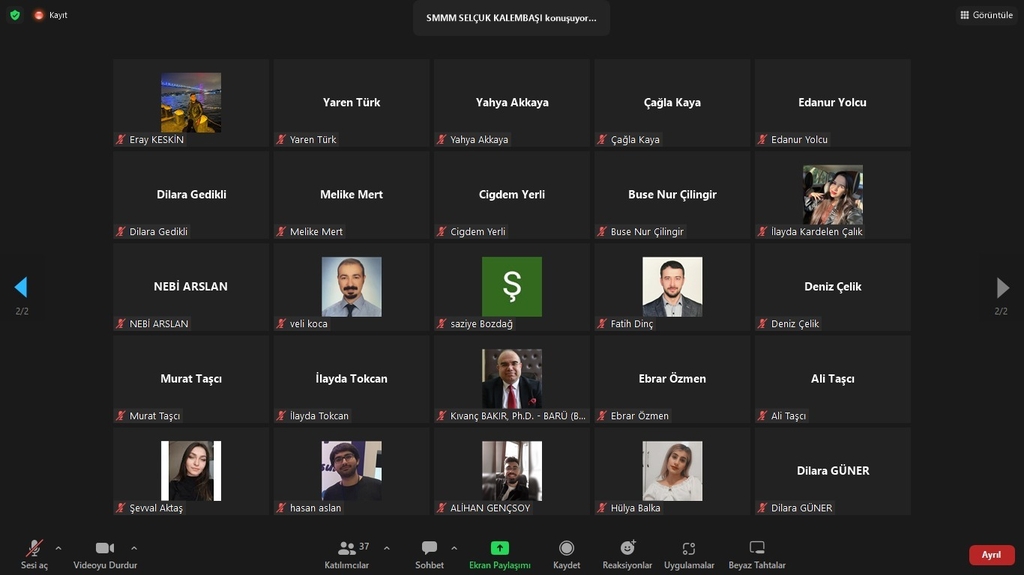Click muted mic icon beside Edanur Yolcu label
The width and height of the screenshot is (1024, 575).
tap(763, 139)
